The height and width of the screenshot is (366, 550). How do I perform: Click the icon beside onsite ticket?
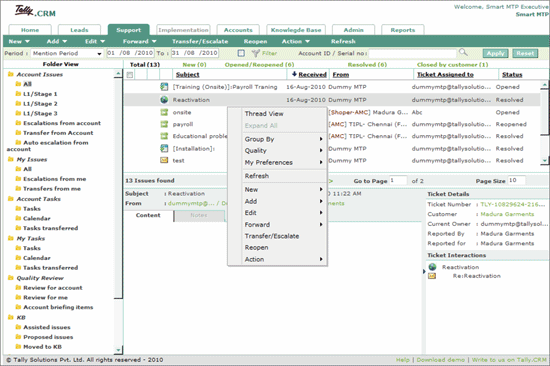coord(164,112)
